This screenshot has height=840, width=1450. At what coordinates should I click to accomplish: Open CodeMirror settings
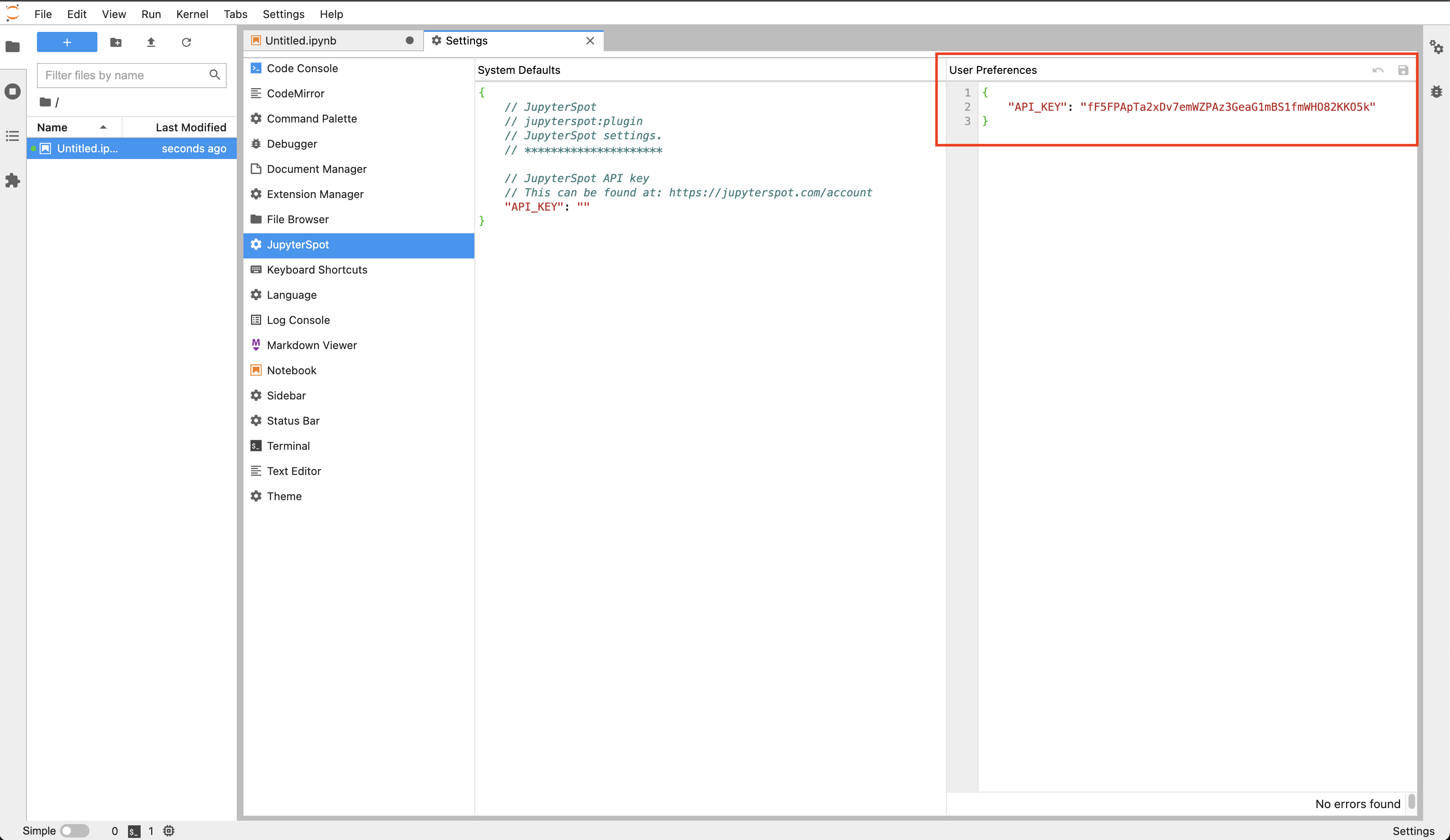pos(359,93)
